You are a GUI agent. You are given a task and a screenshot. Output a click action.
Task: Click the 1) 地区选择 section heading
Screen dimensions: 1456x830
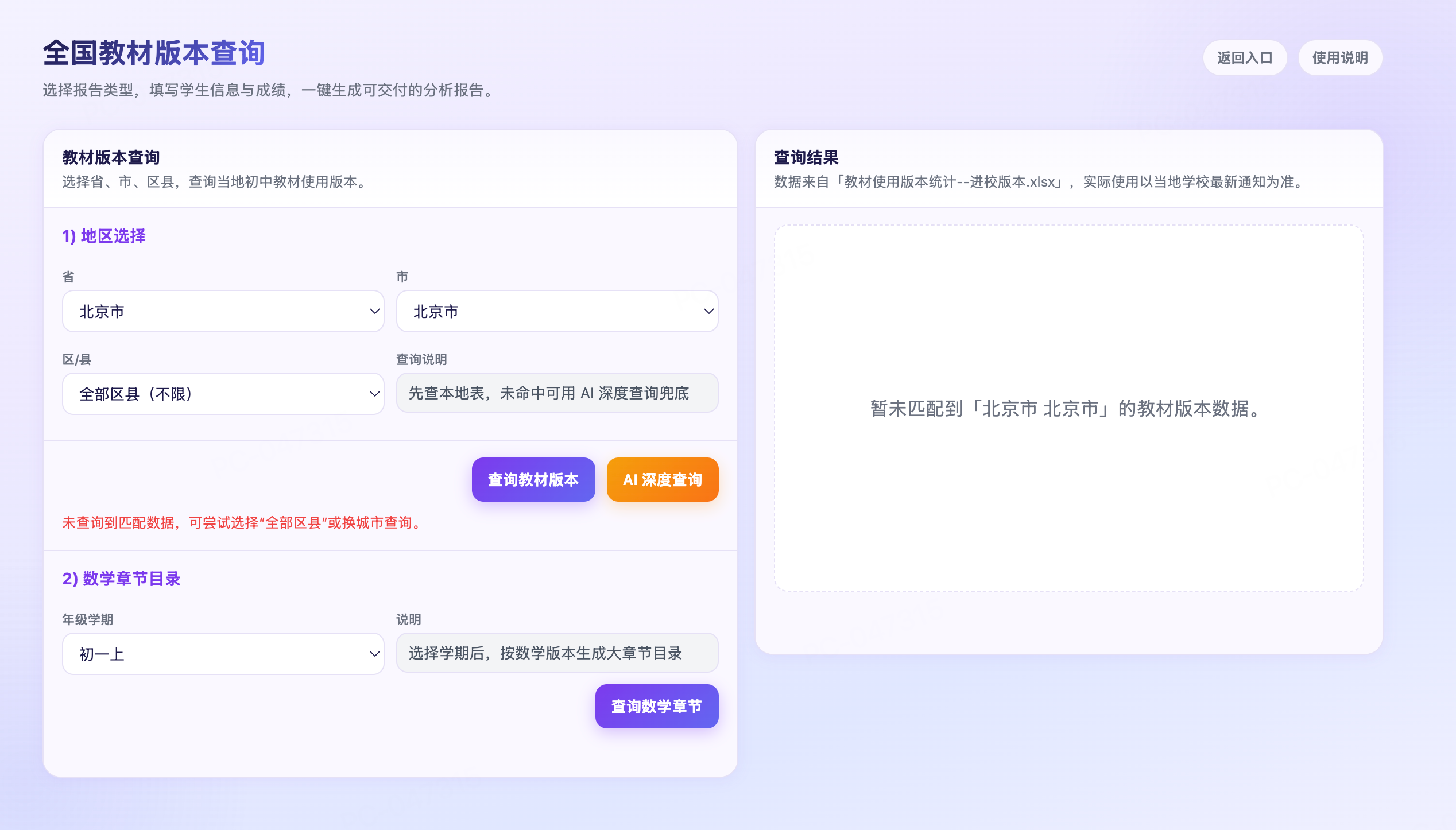tap(104, 236)
